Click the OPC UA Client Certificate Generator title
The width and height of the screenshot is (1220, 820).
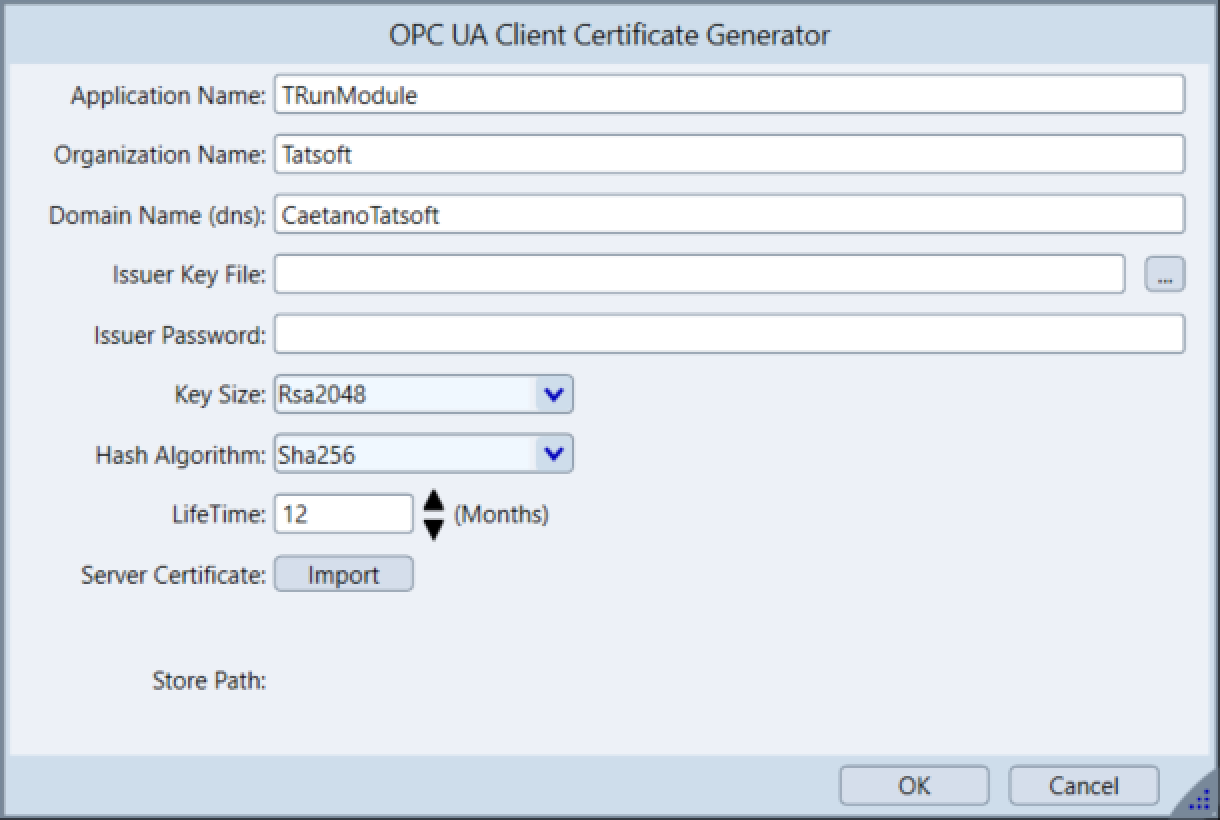pos(609,35)
